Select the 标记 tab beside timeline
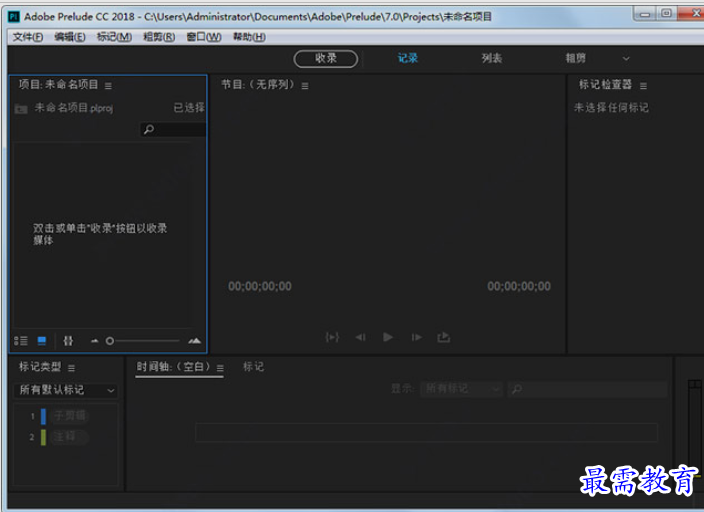 tap(254, 367)
